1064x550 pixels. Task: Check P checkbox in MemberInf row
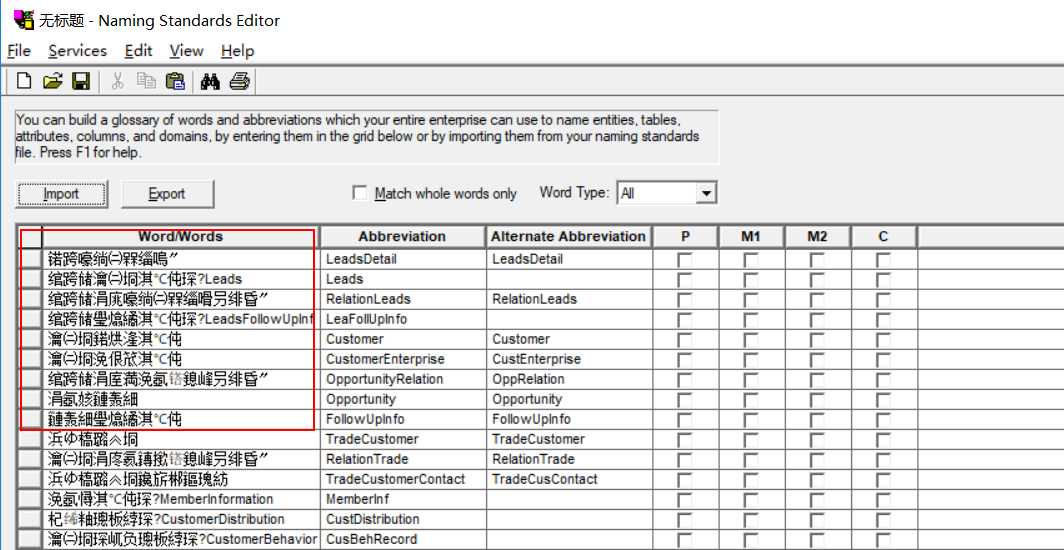pyautogui.click(x=685, y=500)
